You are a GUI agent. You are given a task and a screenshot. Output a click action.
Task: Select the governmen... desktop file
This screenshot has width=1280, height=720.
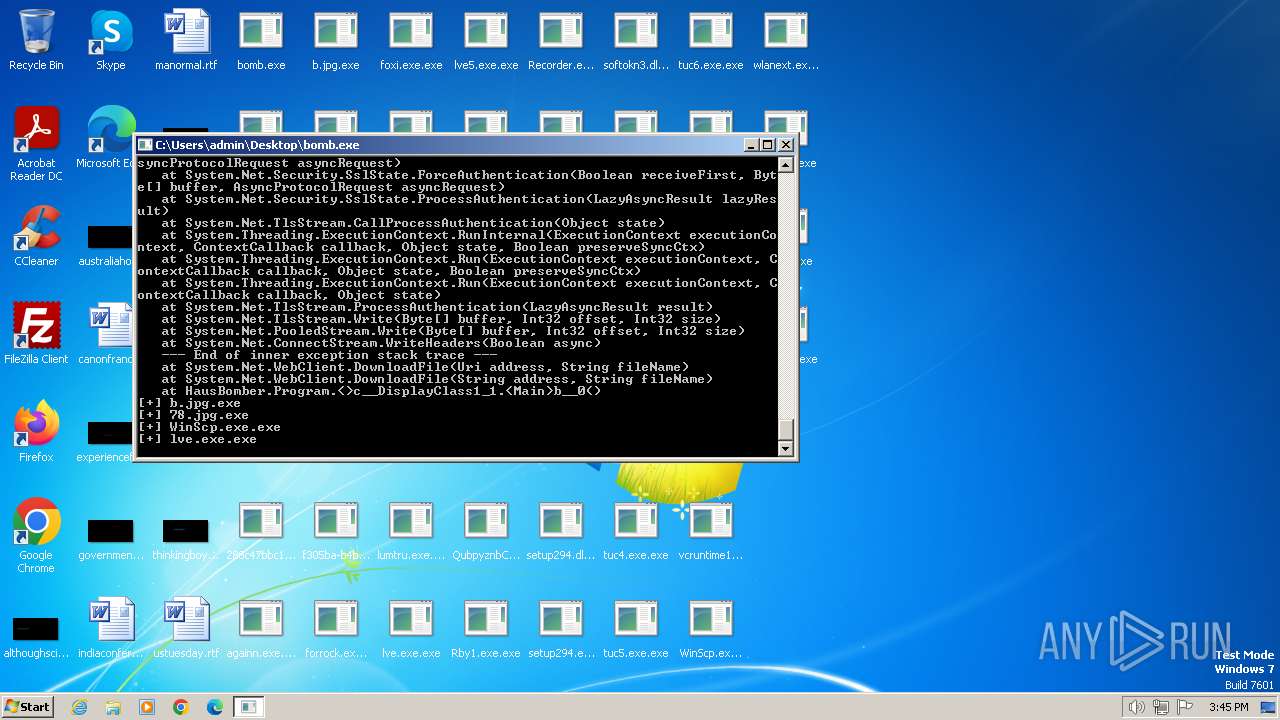[x=111, y=537]
